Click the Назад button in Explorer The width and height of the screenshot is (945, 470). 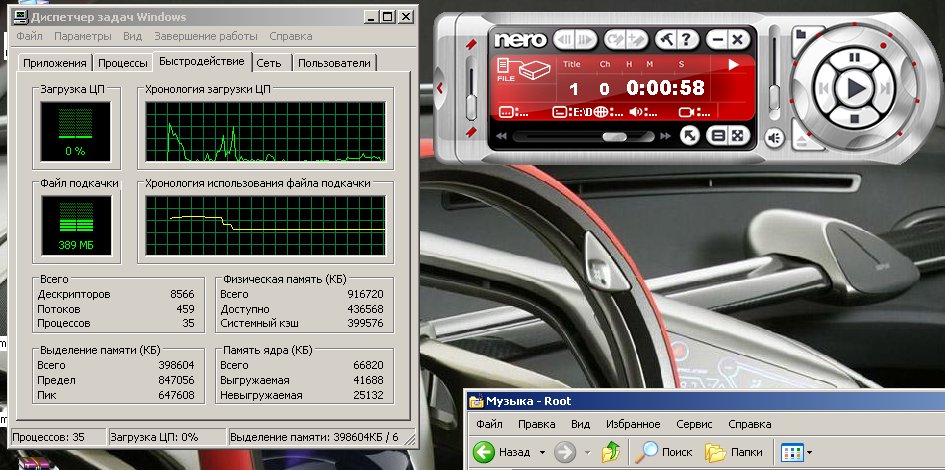pyautogui.click(x=502, y=452)
